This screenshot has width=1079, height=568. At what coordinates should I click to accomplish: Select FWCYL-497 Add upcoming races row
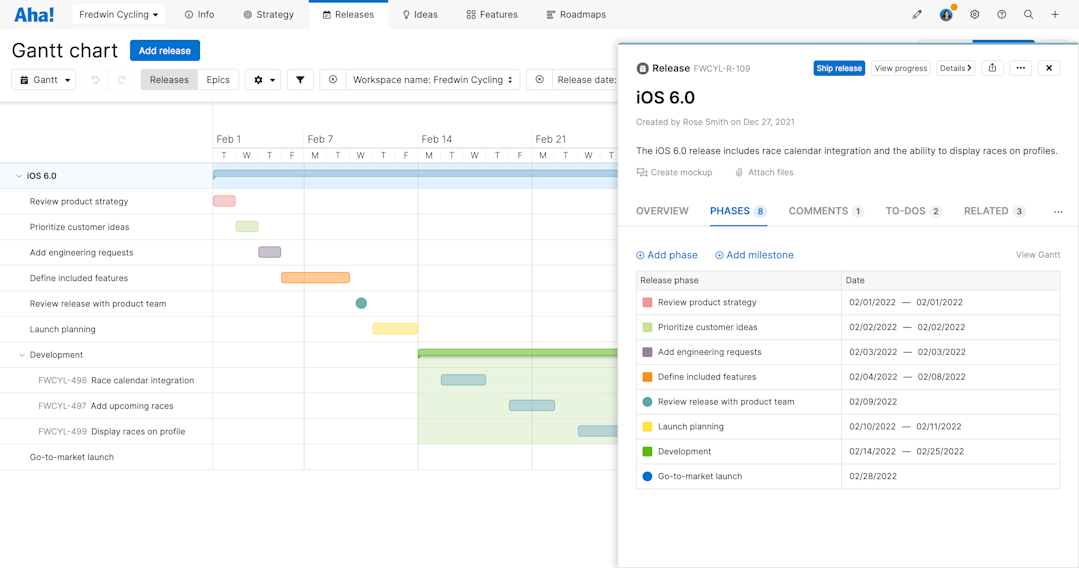click(106, 406)
